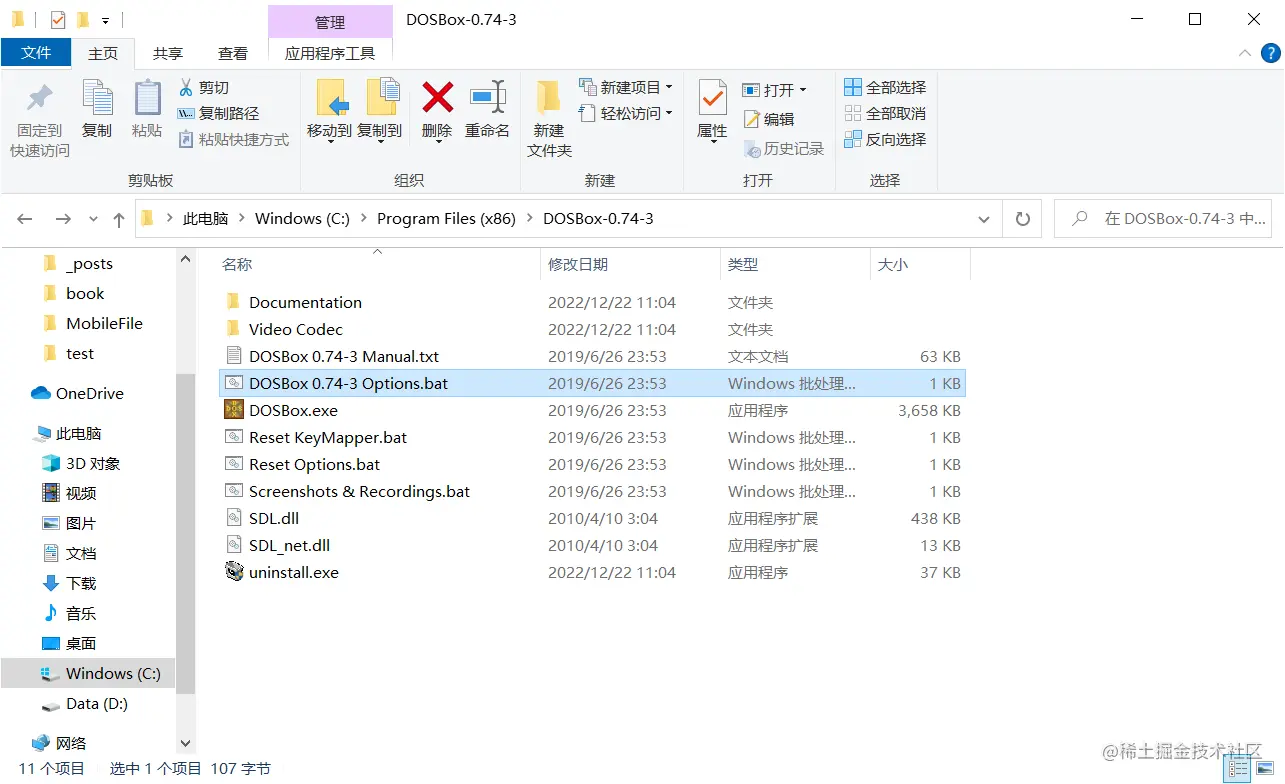Screen dimensions: 1285x784
Task: Expand chevron after Windows (C:) in path
Action: (x=363, y=219)
